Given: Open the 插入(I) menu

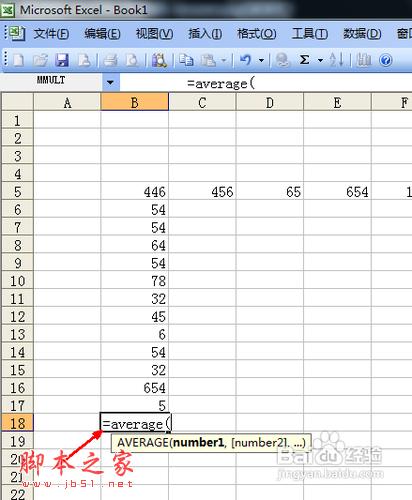Looking at the screenshot, I should [x=205, y=34].
